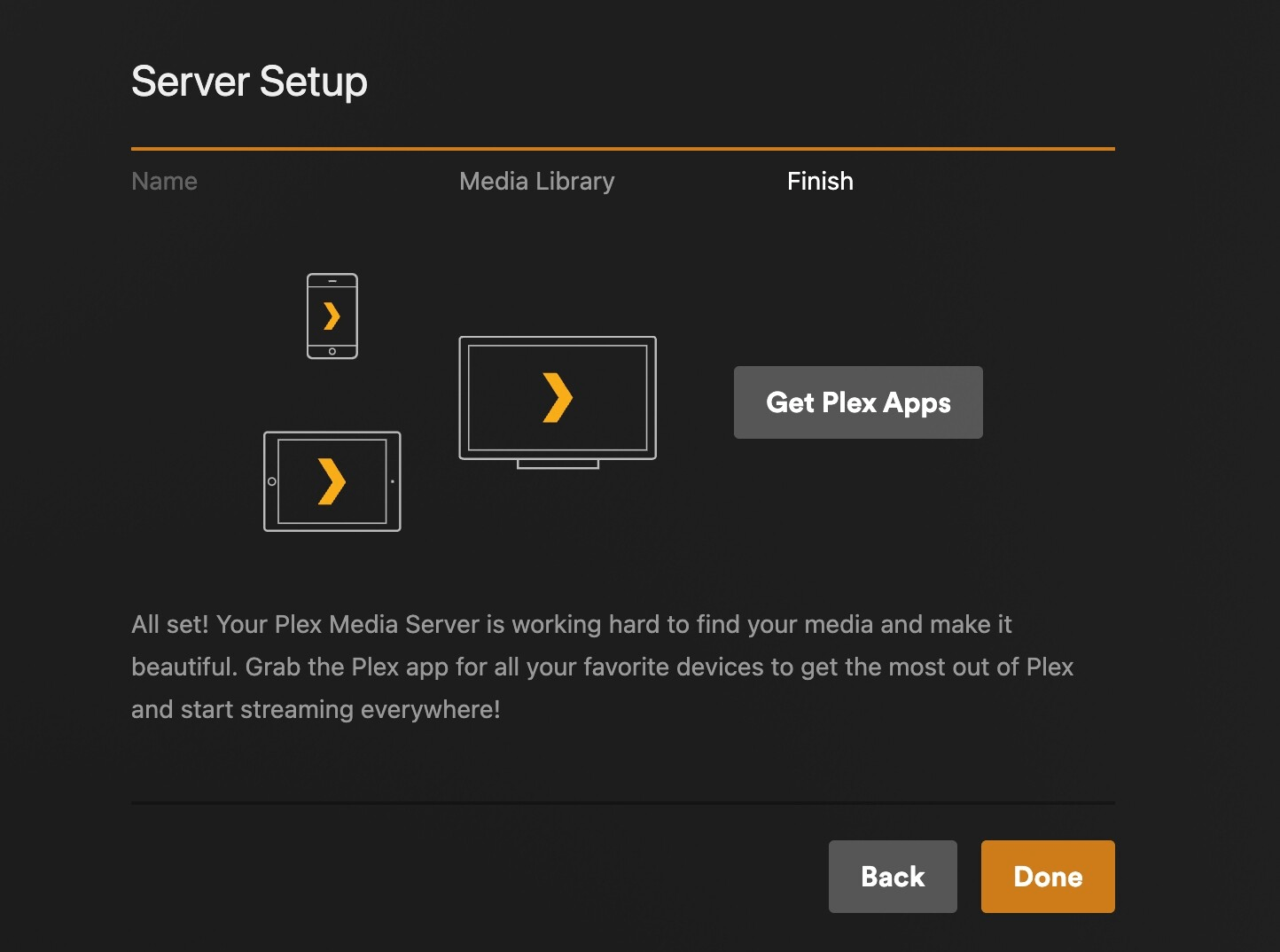1280x952 pixels.
Task: Select the Name setup step
Action: 165,181
